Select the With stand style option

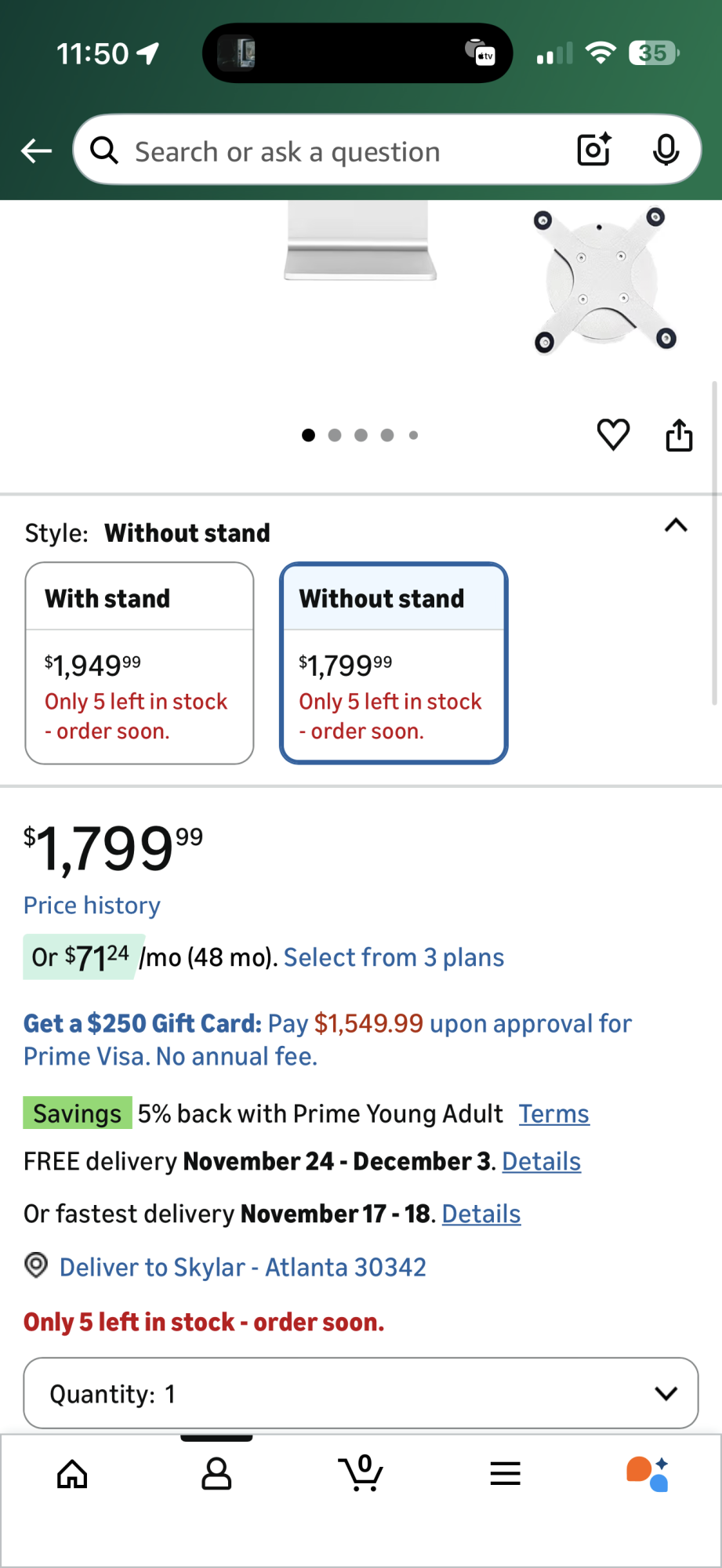(140, 662)
